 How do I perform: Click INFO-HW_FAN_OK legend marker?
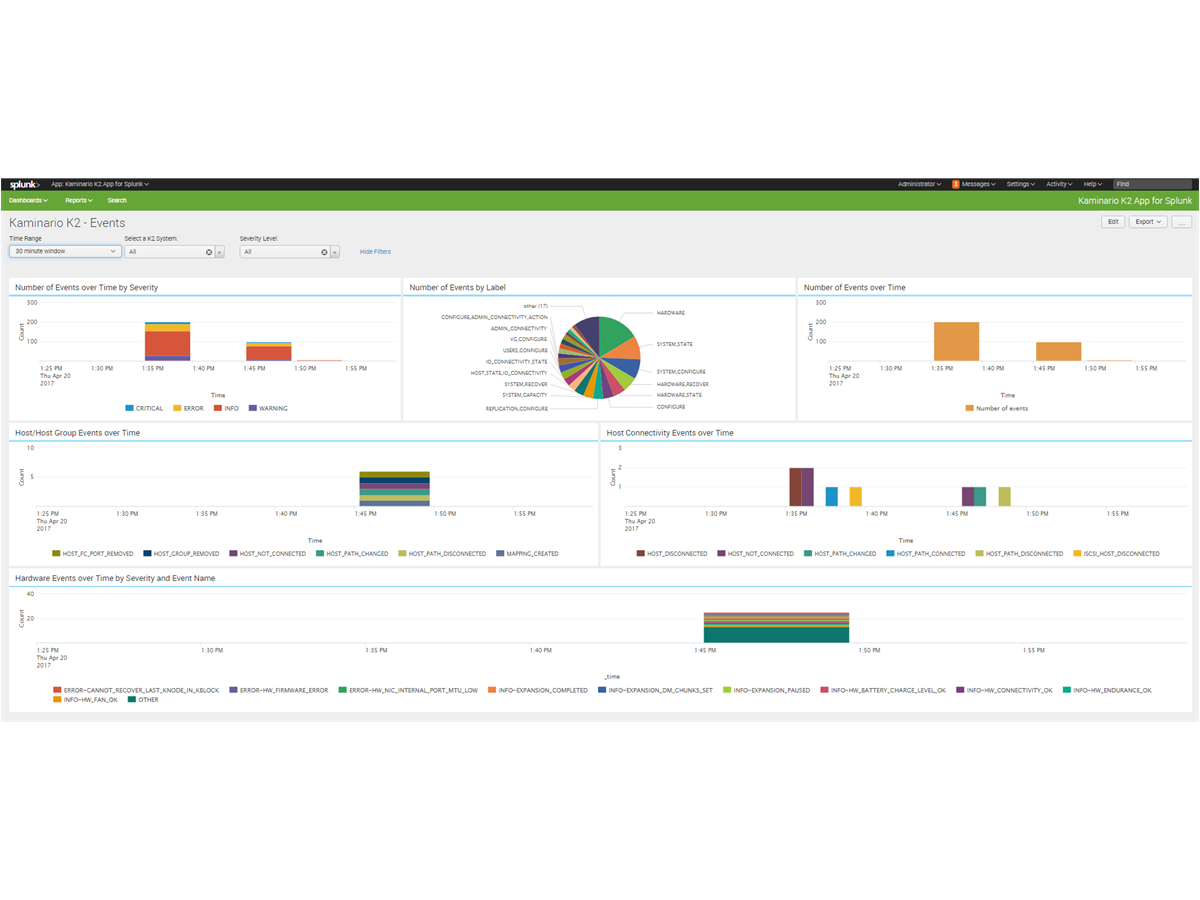58,700
